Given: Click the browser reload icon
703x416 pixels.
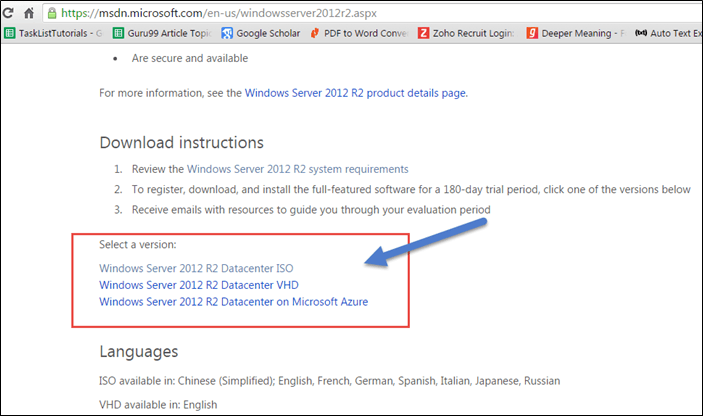Looking at the screenshot, I should pos(7,11).
